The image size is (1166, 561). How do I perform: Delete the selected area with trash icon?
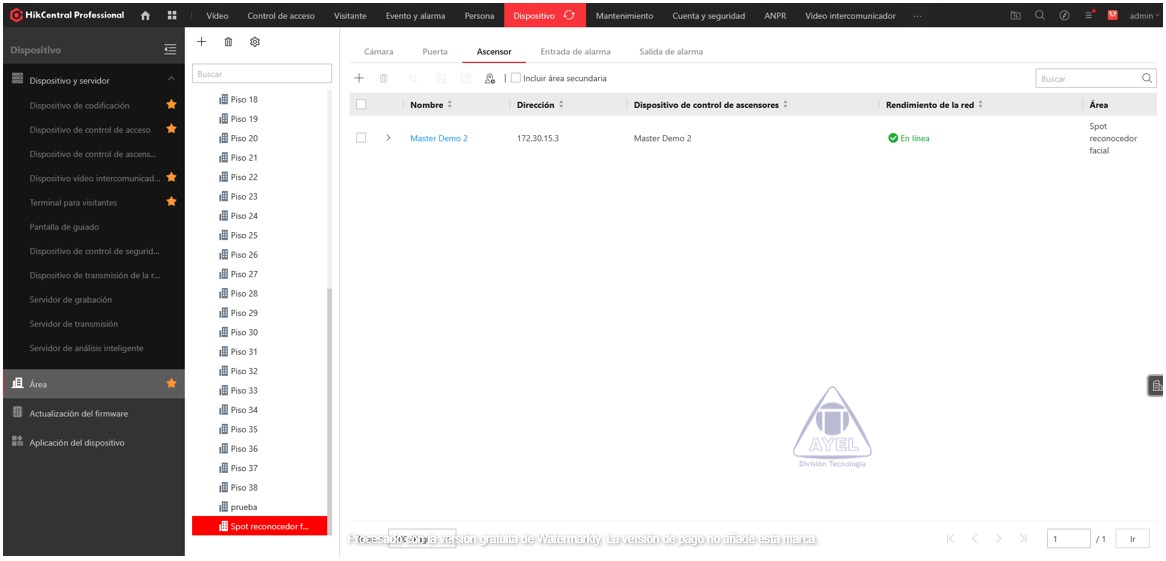228,42
